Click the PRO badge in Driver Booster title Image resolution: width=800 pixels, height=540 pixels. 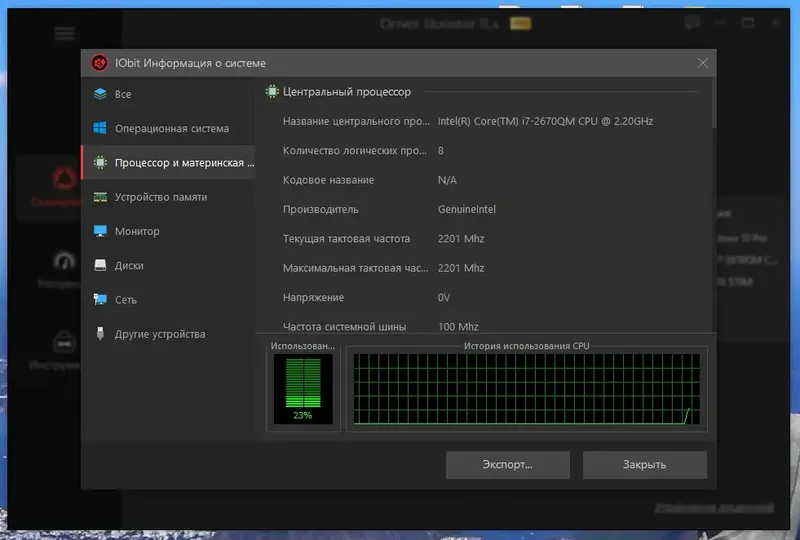[x=520, y=23]
